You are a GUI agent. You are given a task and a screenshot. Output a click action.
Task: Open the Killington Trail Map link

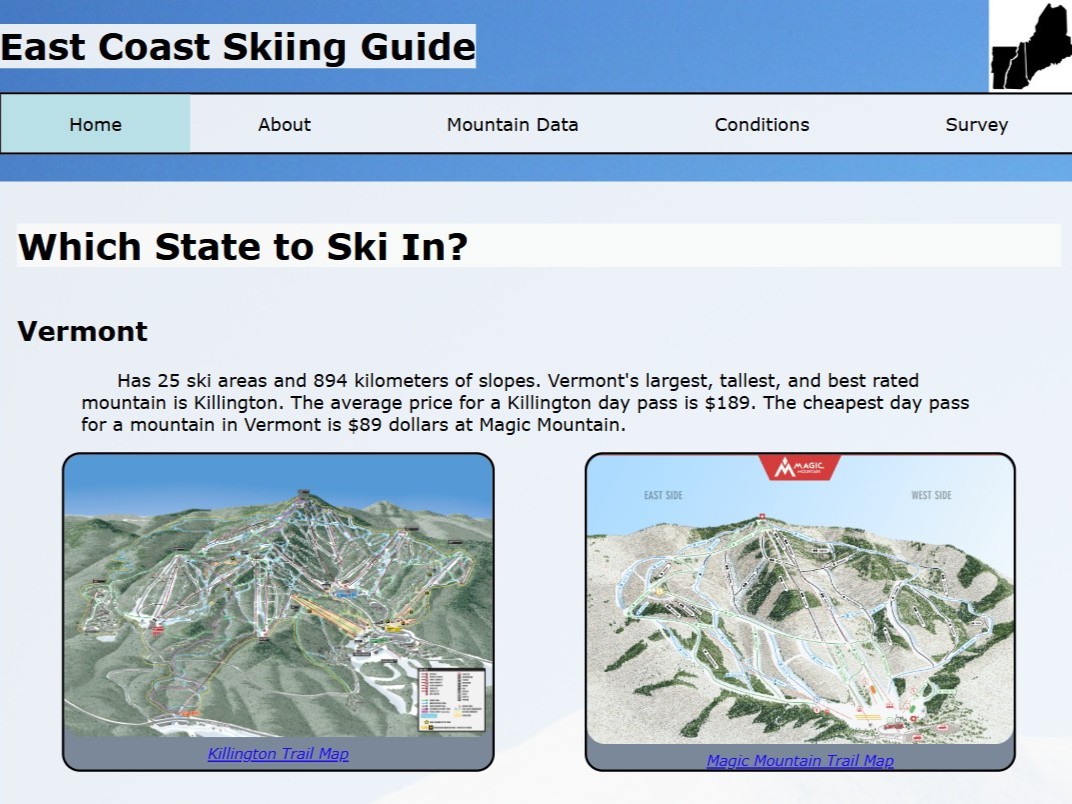tap(278, 753)
